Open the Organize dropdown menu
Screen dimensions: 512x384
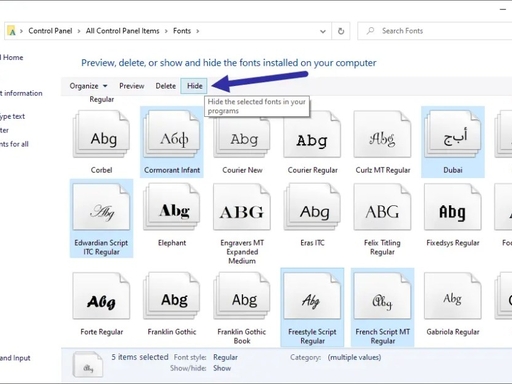point(88,86)
